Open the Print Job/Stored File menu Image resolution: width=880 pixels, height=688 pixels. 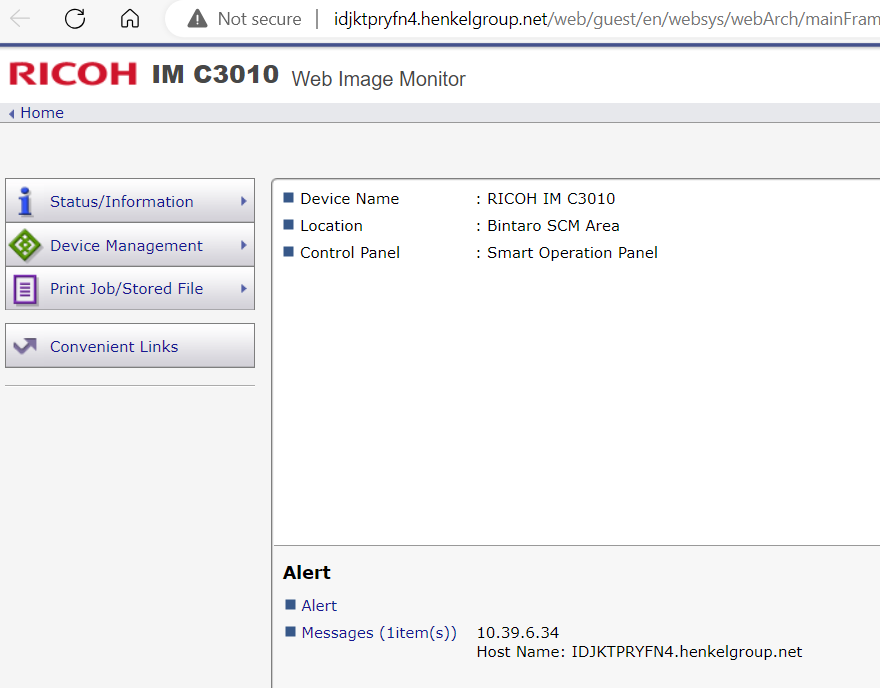130,288
